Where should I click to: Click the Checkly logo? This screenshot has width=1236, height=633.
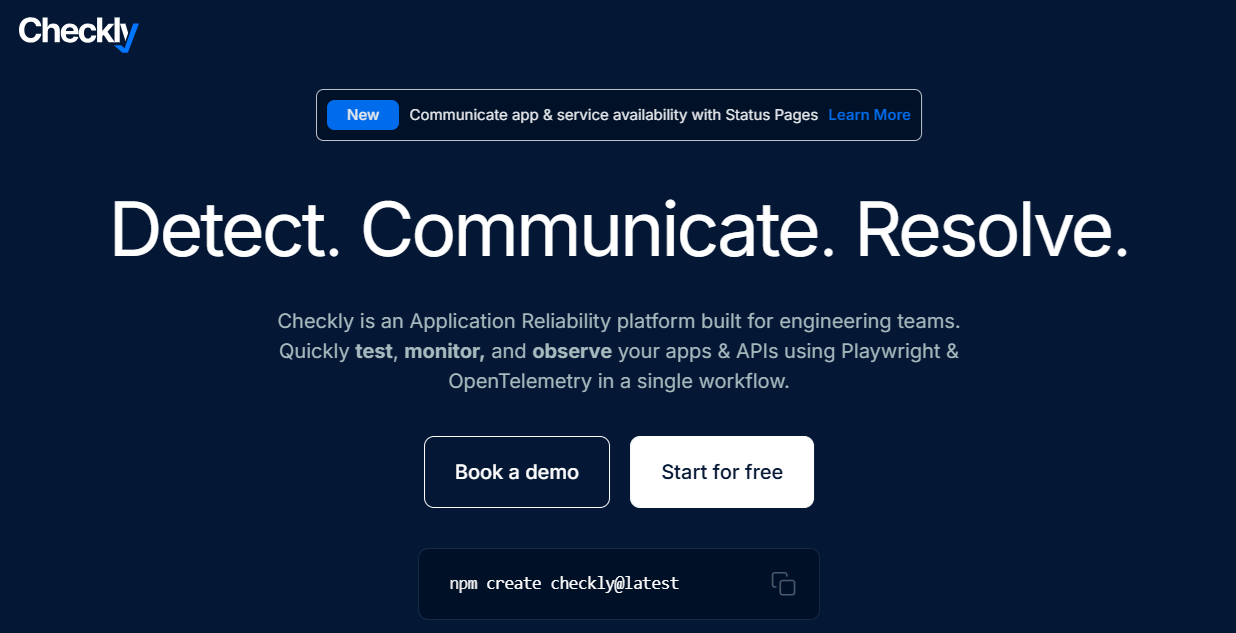78,33
